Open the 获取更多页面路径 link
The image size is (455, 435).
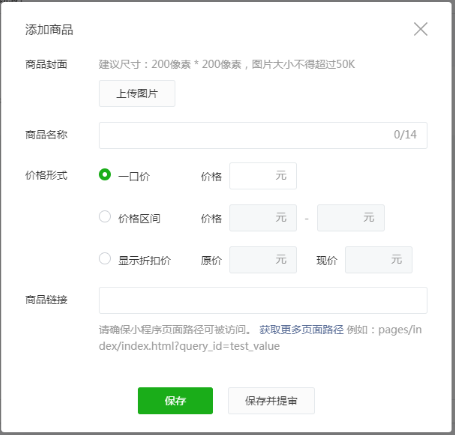(x=301, y=330)
